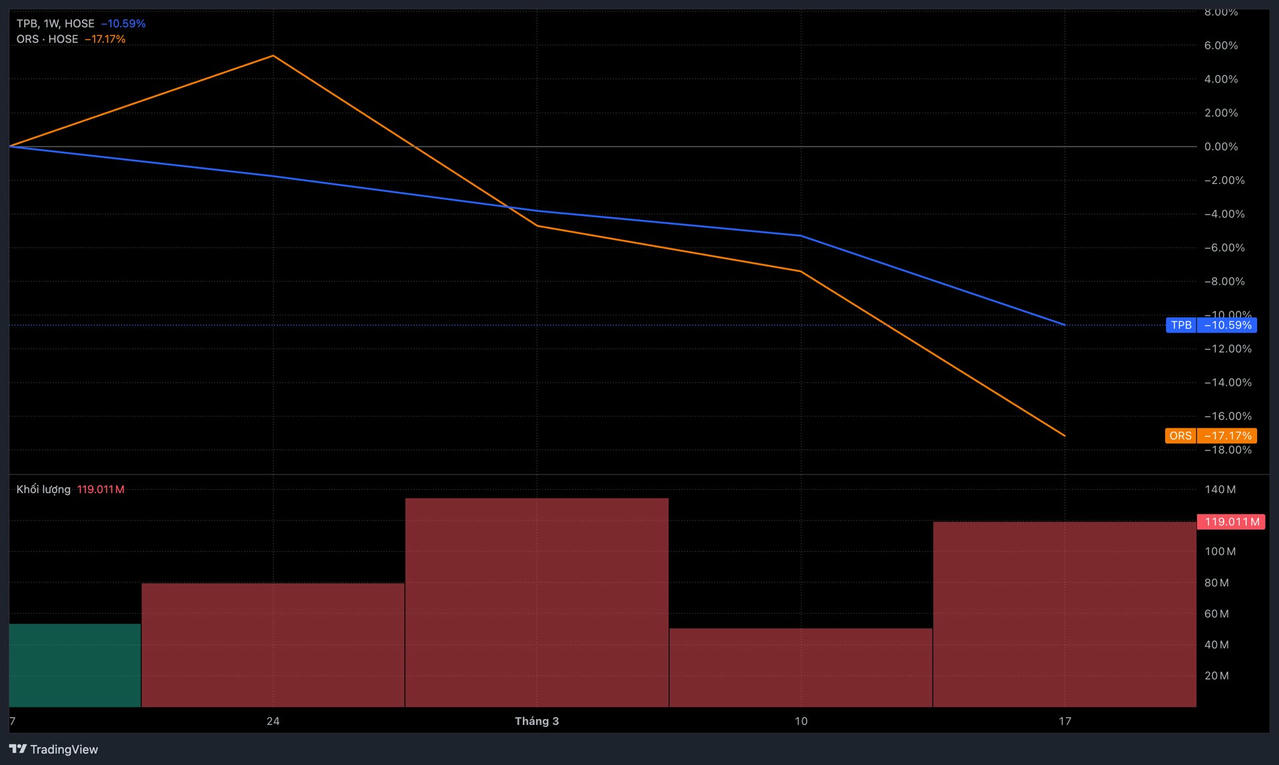Select the TPB, 1W, HOSE legend title
Viewport: 1279px width, 765px height.
tap(55, 23)
